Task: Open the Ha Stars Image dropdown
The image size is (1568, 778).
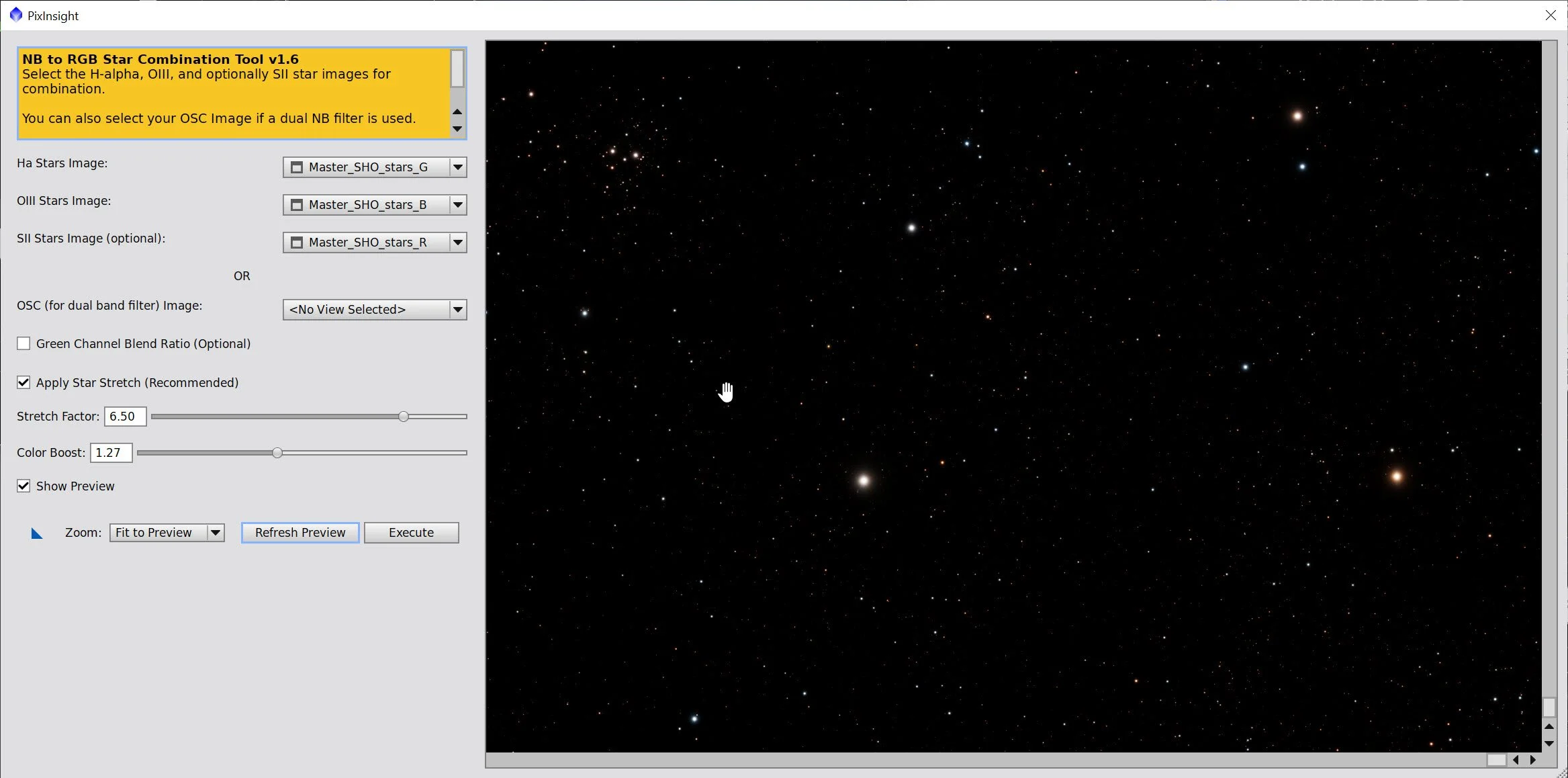Action: (458, 167)
